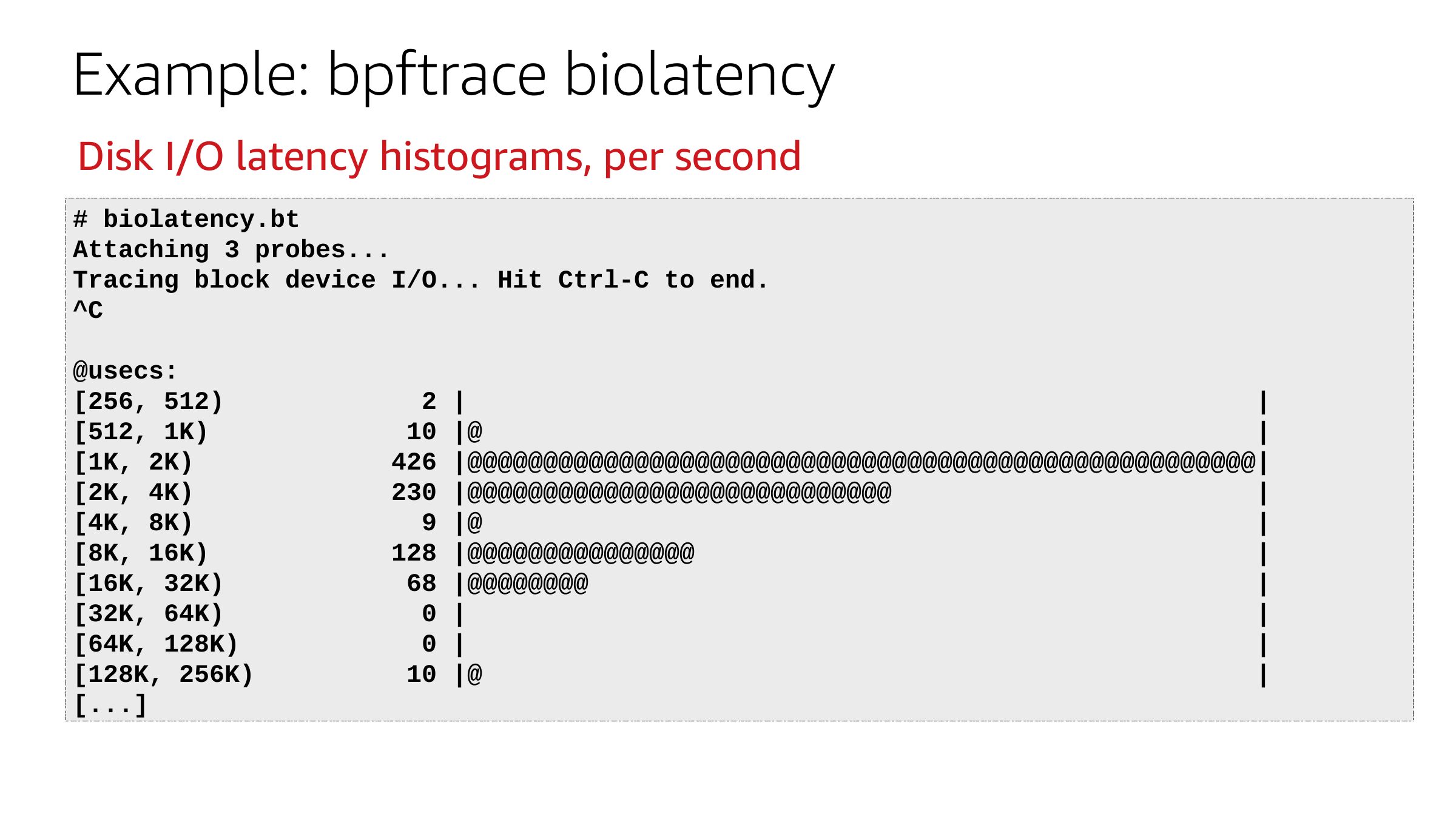Select the '[4K, 8K)' bucket label
Screen dimensions: 1456x819
(x=133, y=522)
